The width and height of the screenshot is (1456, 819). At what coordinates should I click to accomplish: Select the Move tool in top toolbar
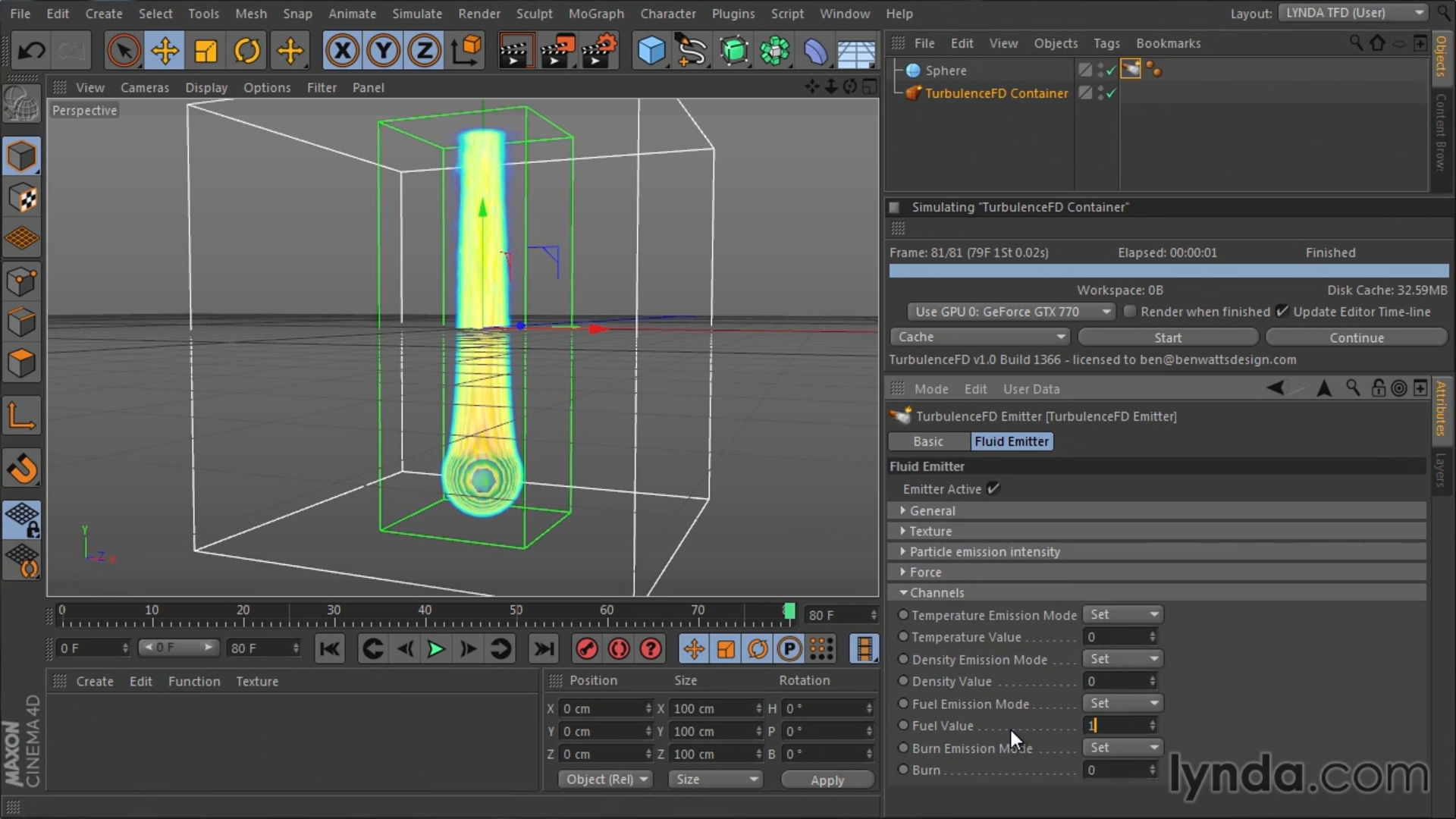point(165,52)
